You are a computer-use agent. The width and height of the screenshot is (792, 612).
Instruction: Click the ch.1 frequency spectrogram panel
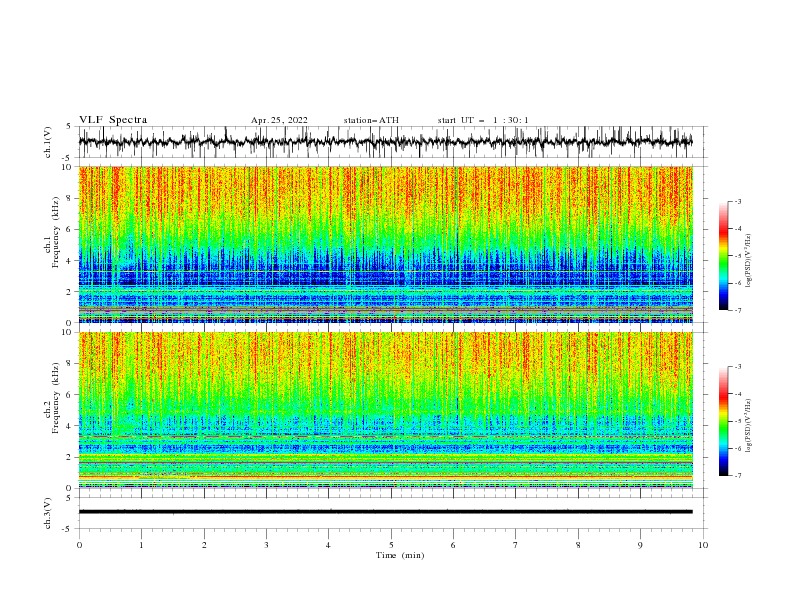click(x=385, y=244)
